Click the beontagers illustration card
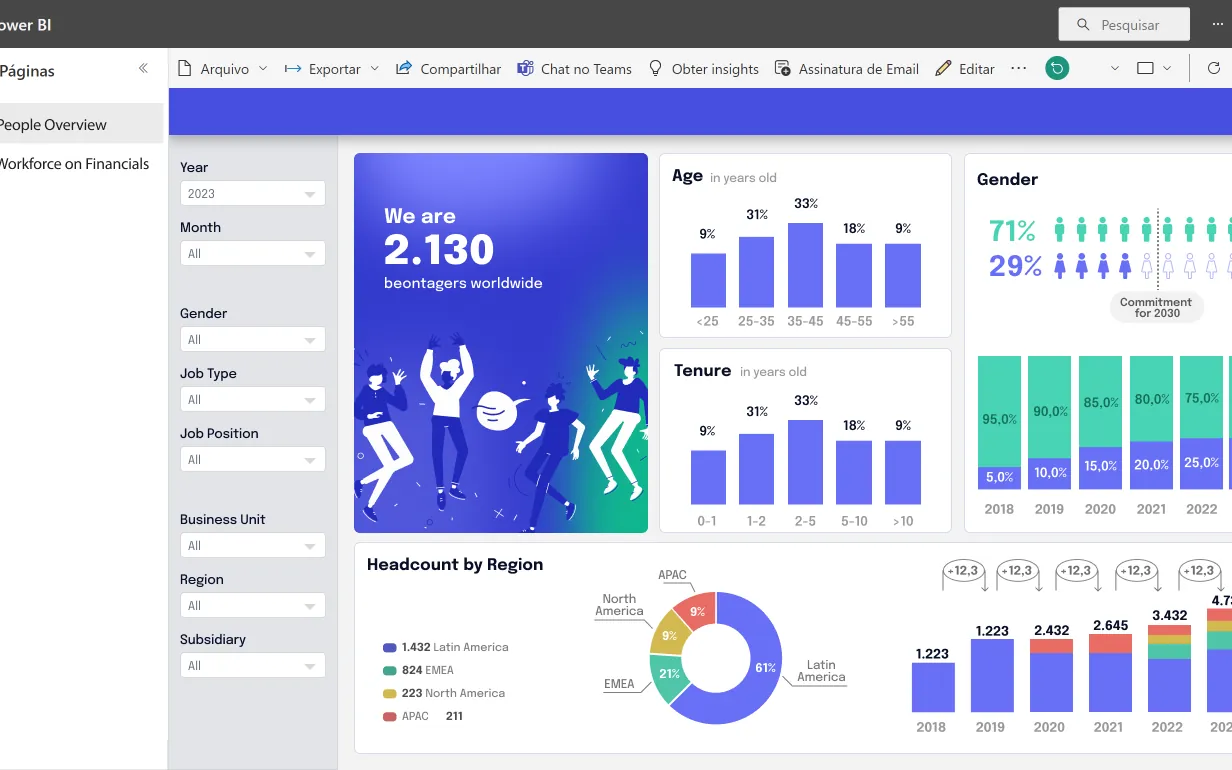This screenshot has height=770, width=1232. pyautogui.click(x=501, y=343)
